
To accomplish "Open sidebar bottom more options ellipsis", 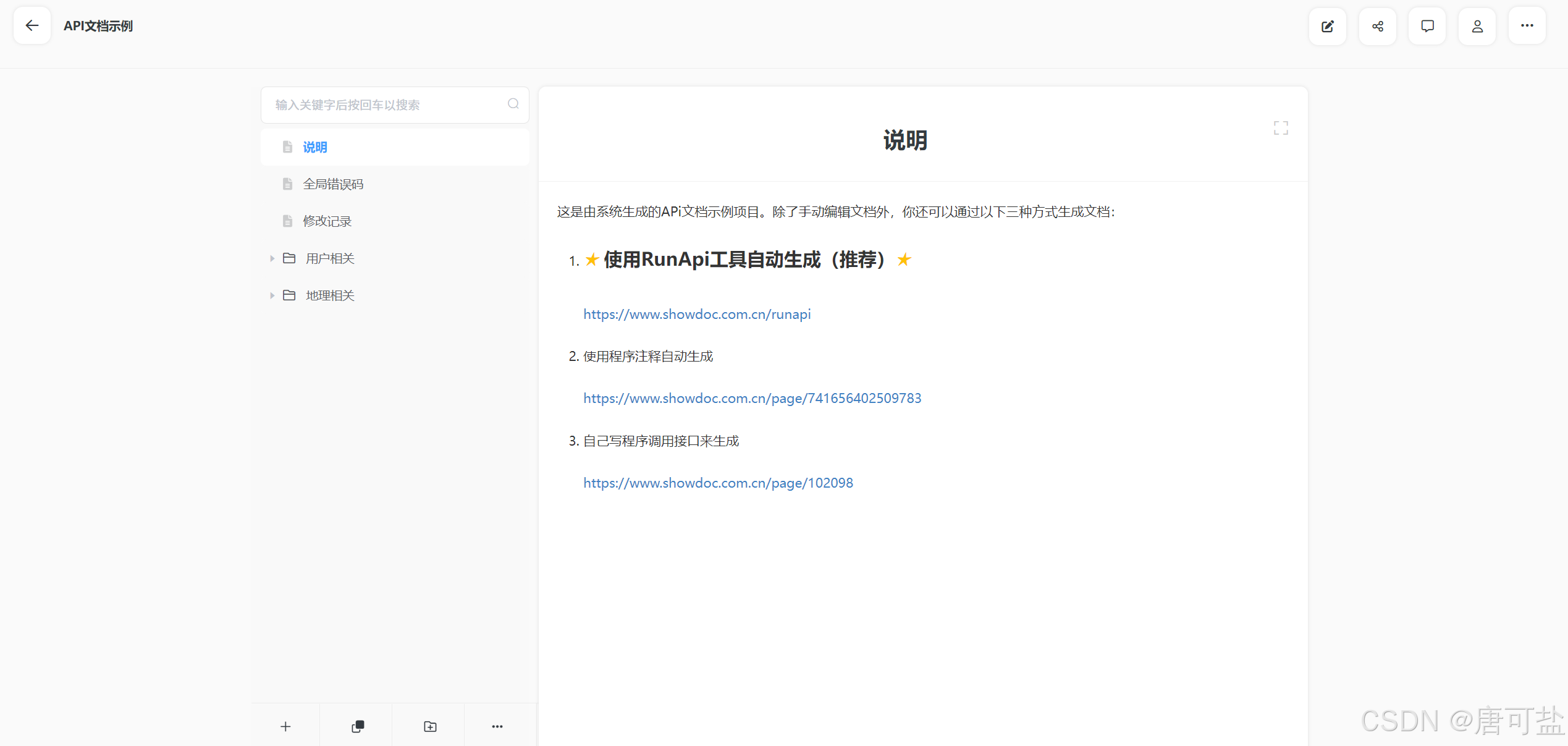I will coord(497,726).
